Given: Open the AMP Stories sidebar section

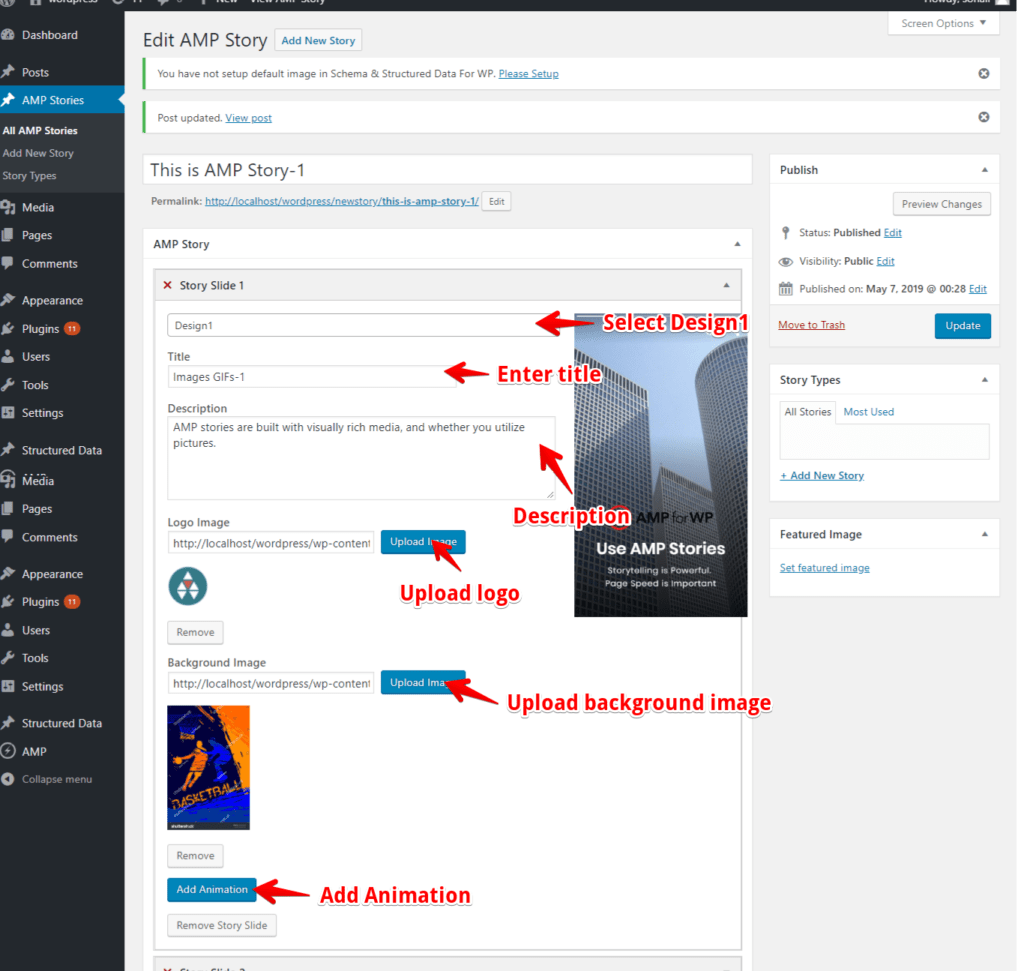Looking at the screenshot, I should point(53,100).
